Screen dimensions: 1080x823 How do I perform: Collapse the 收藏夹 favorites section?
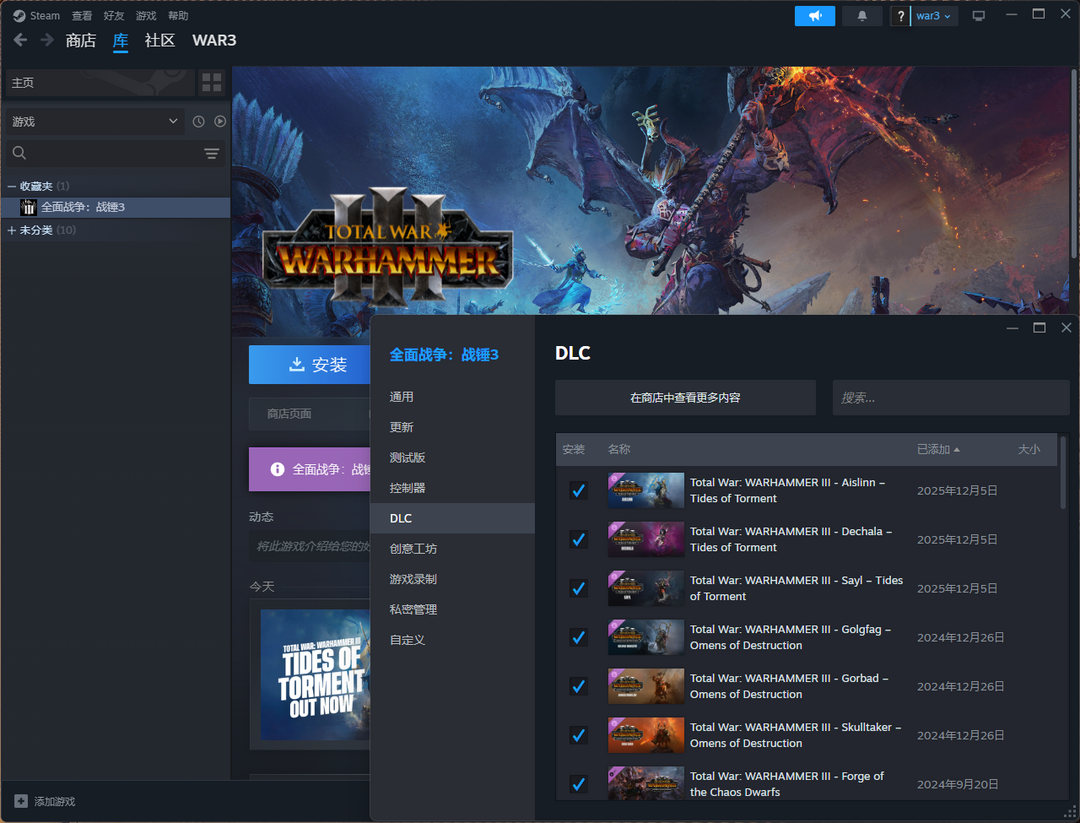click(x=12, y=186)
